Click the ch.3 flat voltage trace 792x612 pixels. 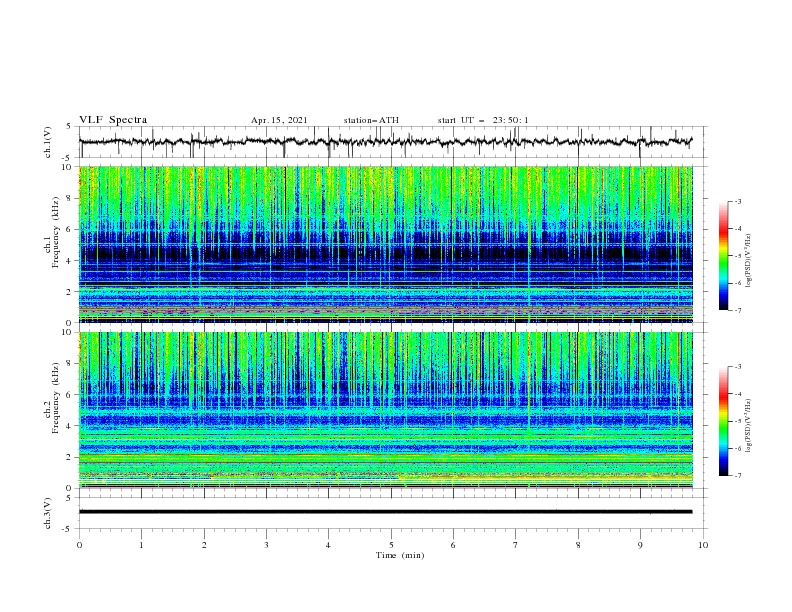(x=385, y=512)
